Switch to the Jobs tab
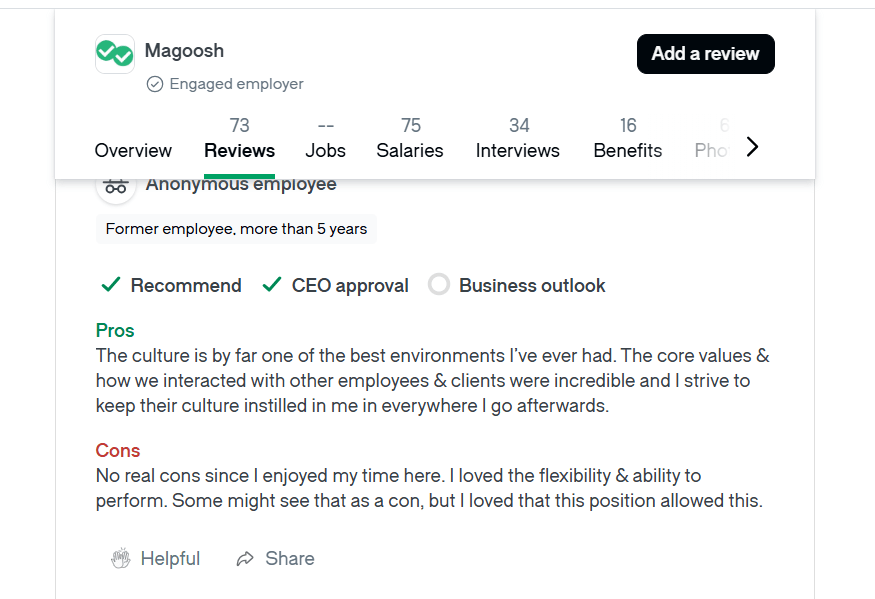Screen dimensions: 875x599 tap(325, 150)
